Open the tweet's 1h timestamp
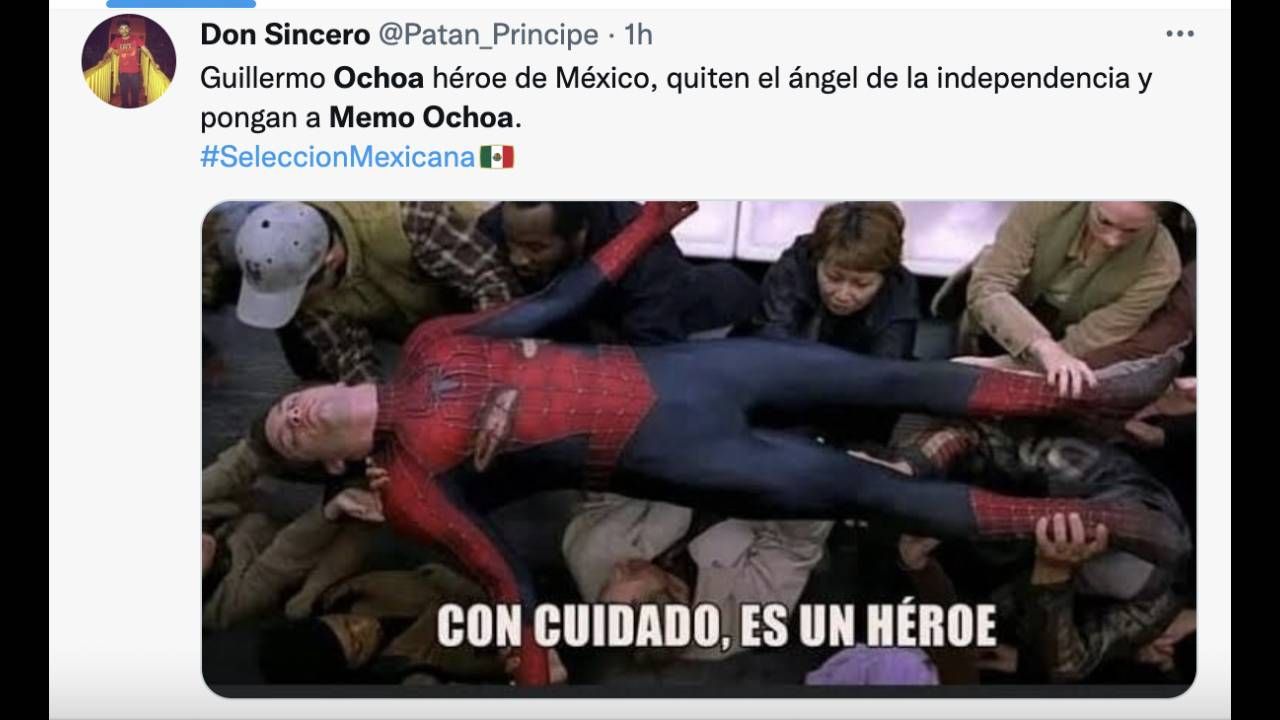This screenshot has height=720, width=1280. [638, 35]
